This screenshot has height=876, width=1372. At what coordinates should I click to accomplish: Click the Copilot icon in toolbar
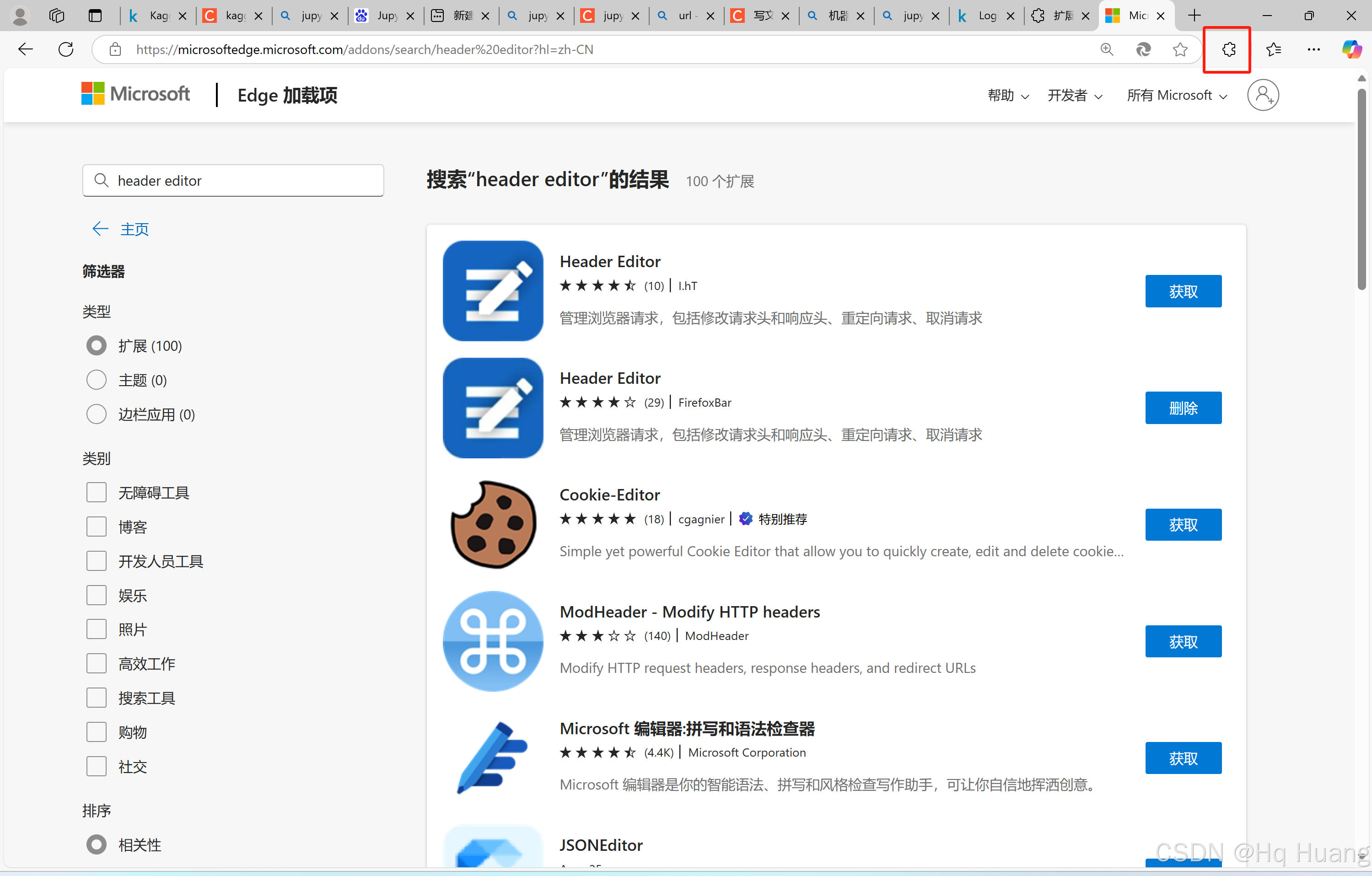click(1351, 49)
